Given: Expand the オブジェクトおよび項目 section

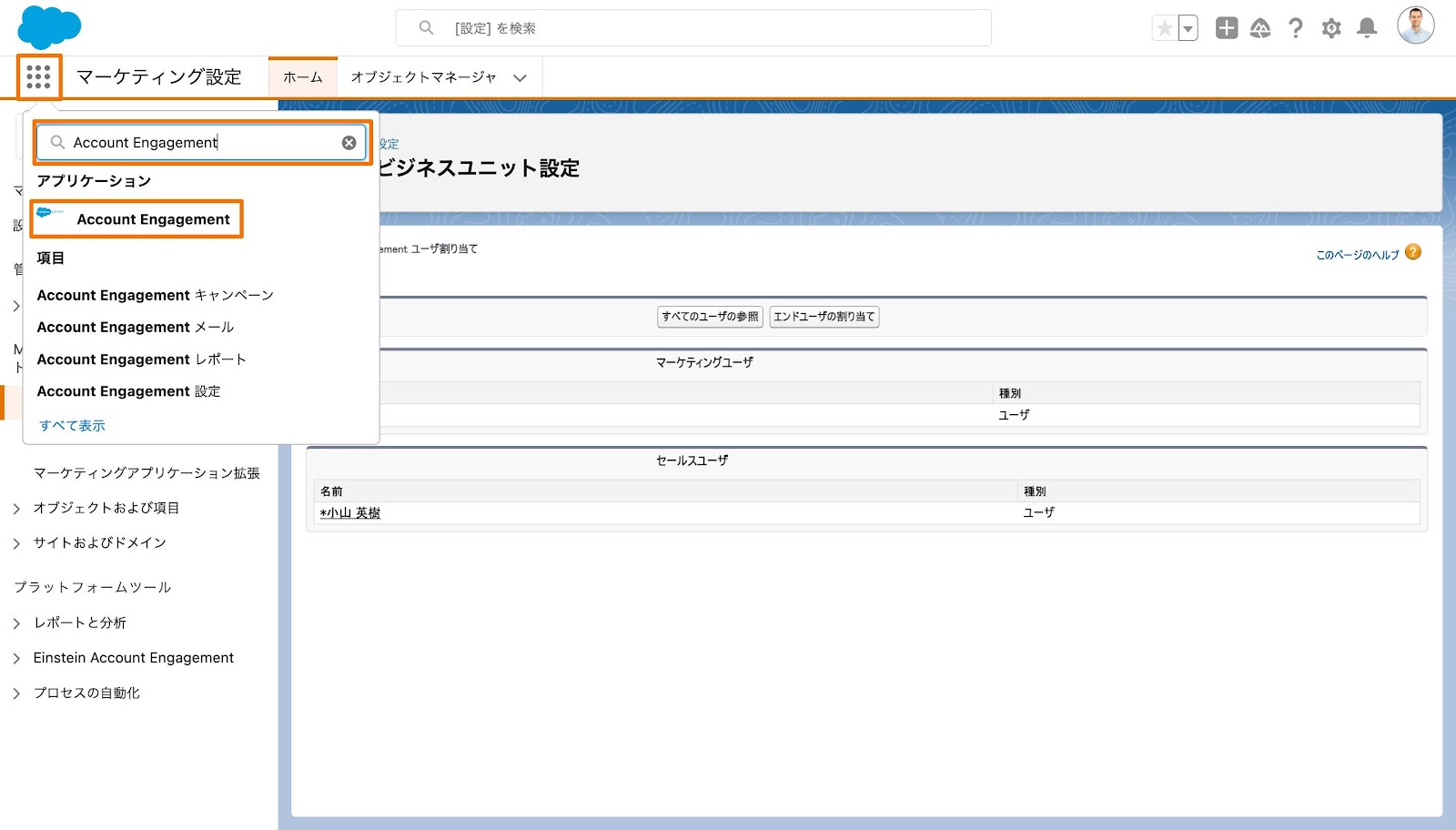Looking at the screenshot, I should click(16, 509).
